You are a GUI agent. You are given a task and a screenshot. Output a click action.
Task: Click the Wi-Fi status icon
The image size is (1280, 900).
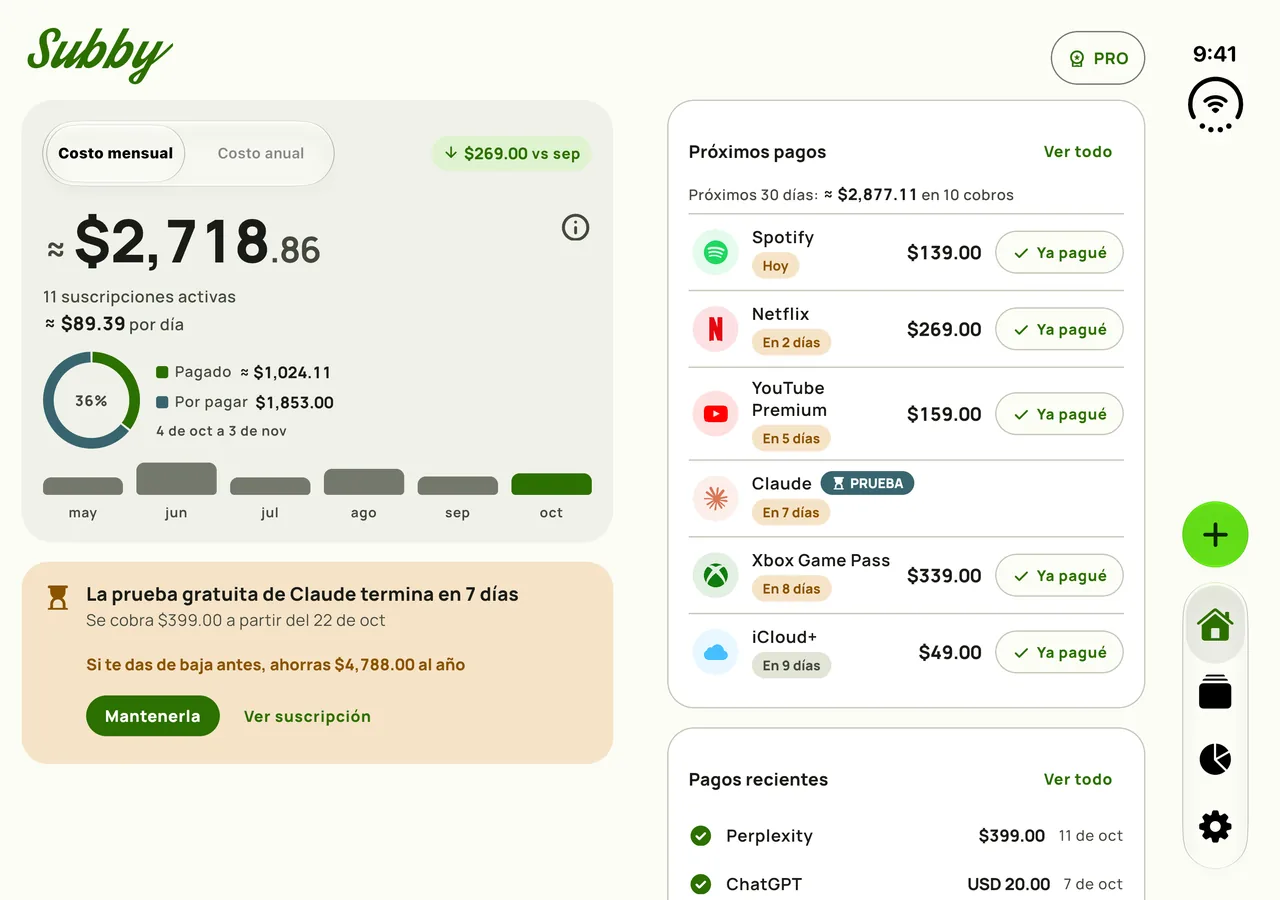click(1215, 105)
